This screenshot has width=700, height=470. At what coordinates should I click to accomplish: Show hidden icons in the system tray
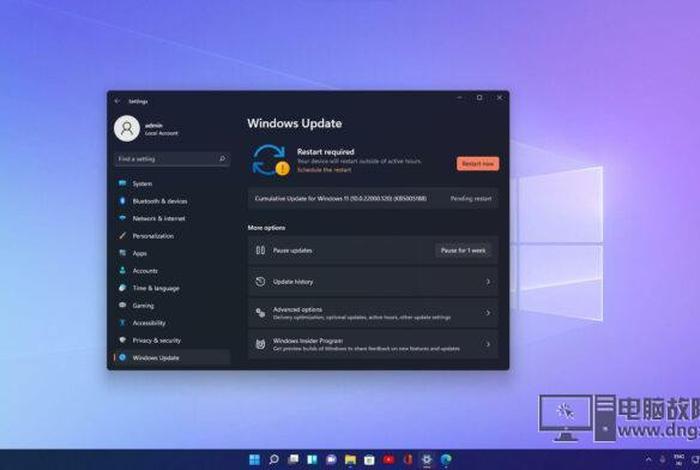(648, 459)
